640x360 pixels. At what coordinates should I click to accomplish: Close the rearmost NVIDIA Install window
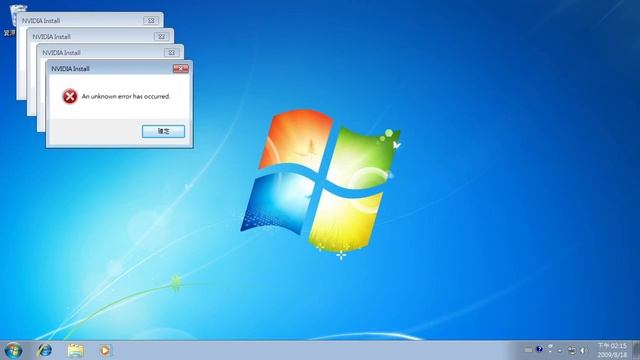(x=151, y=20)
